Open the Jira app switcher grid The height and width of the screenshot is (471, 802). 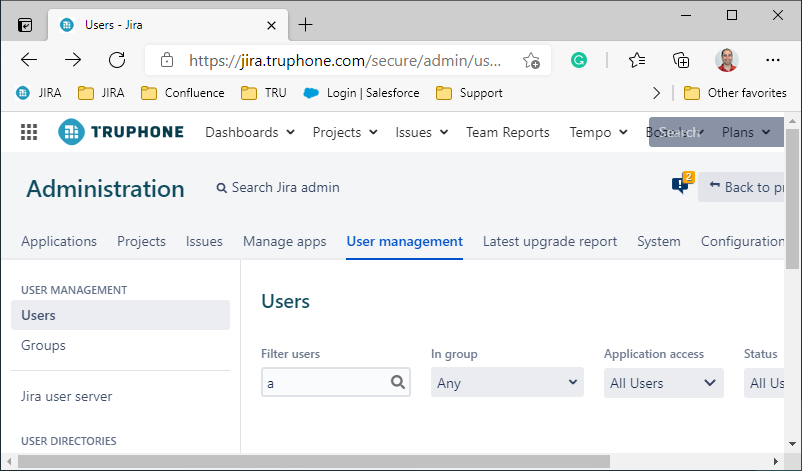[x=29, y=132]
